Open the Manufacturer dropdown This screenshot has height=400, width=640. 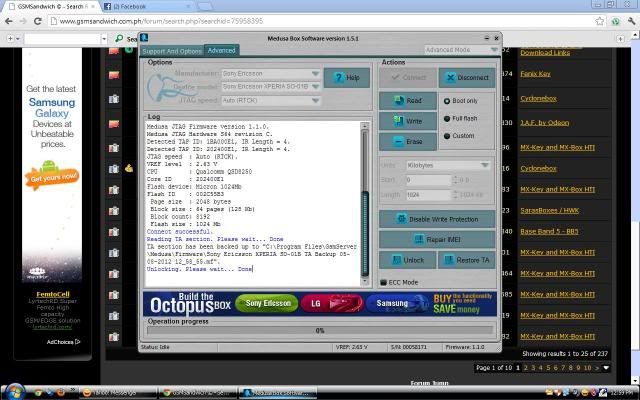[271, 73]
